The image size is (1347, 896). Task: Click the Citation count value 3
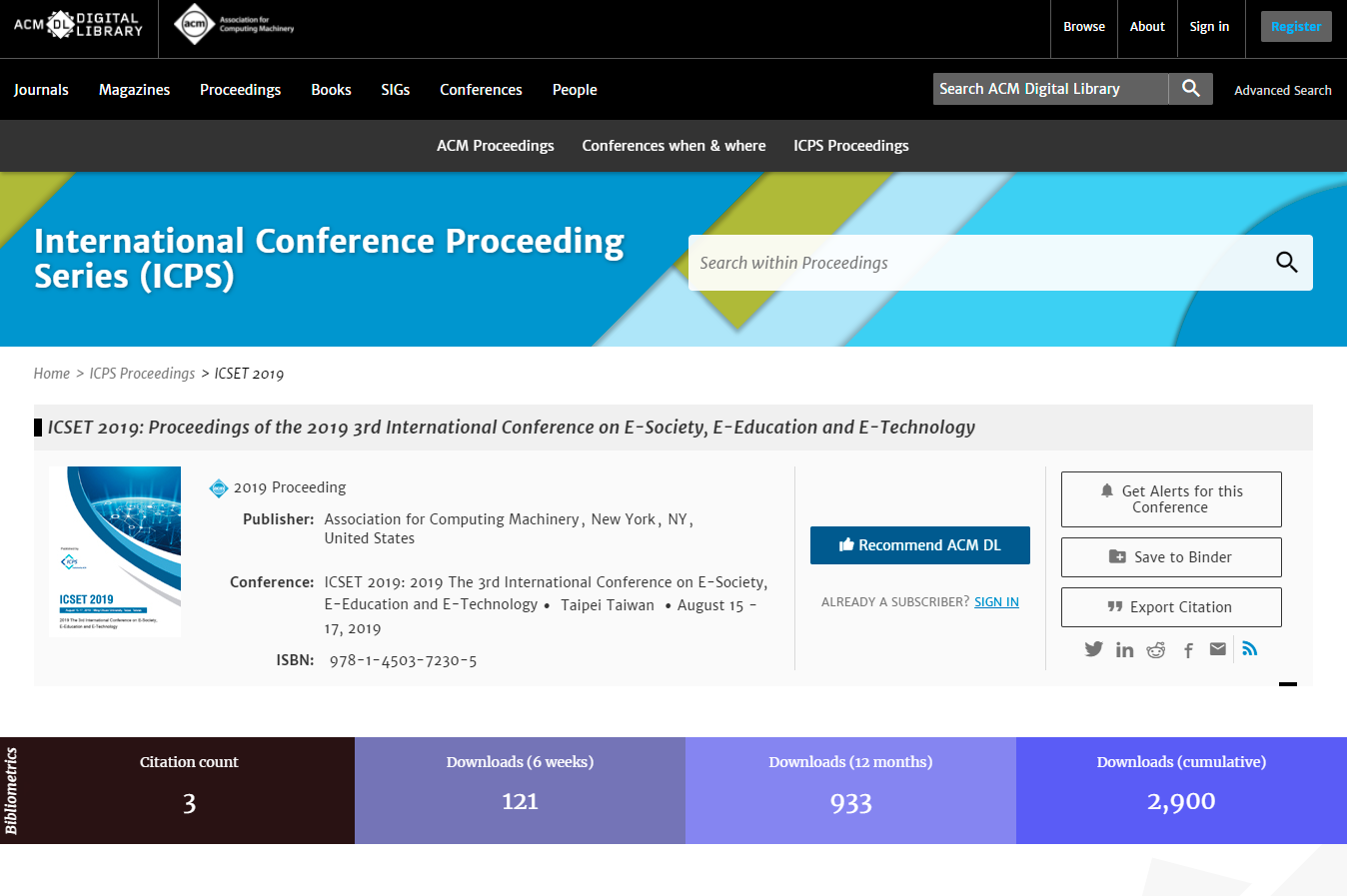[x=189, y=803]
